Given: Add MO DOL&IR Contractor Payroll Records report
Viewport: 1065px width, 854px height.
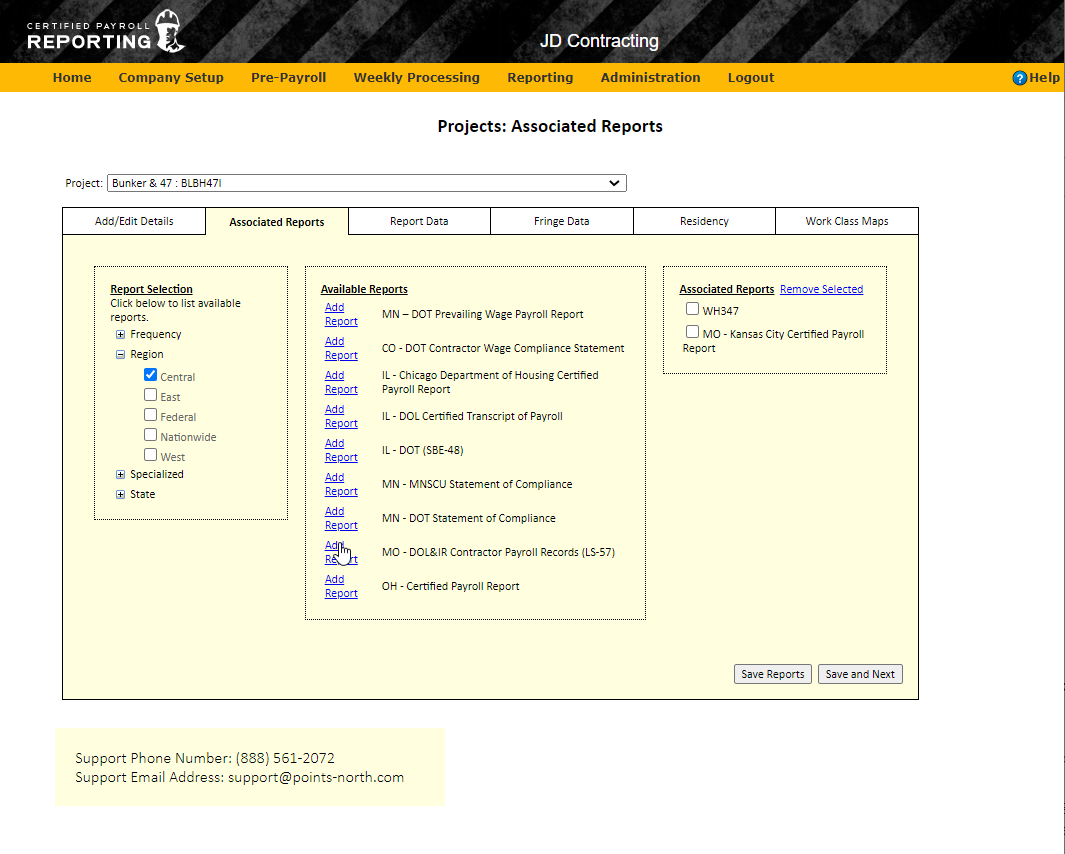Looking at the screenshot, I should point(341,552).
